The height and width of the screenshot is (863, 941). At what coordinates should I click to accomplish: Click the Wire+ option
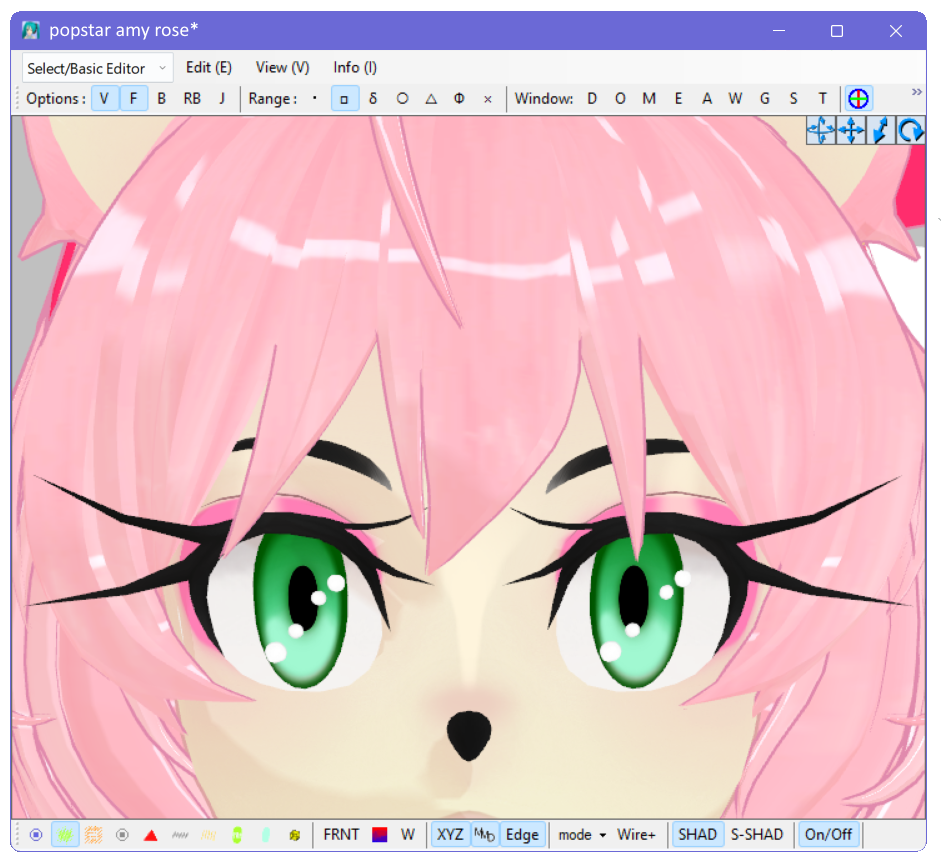click(x=636, y=835)
